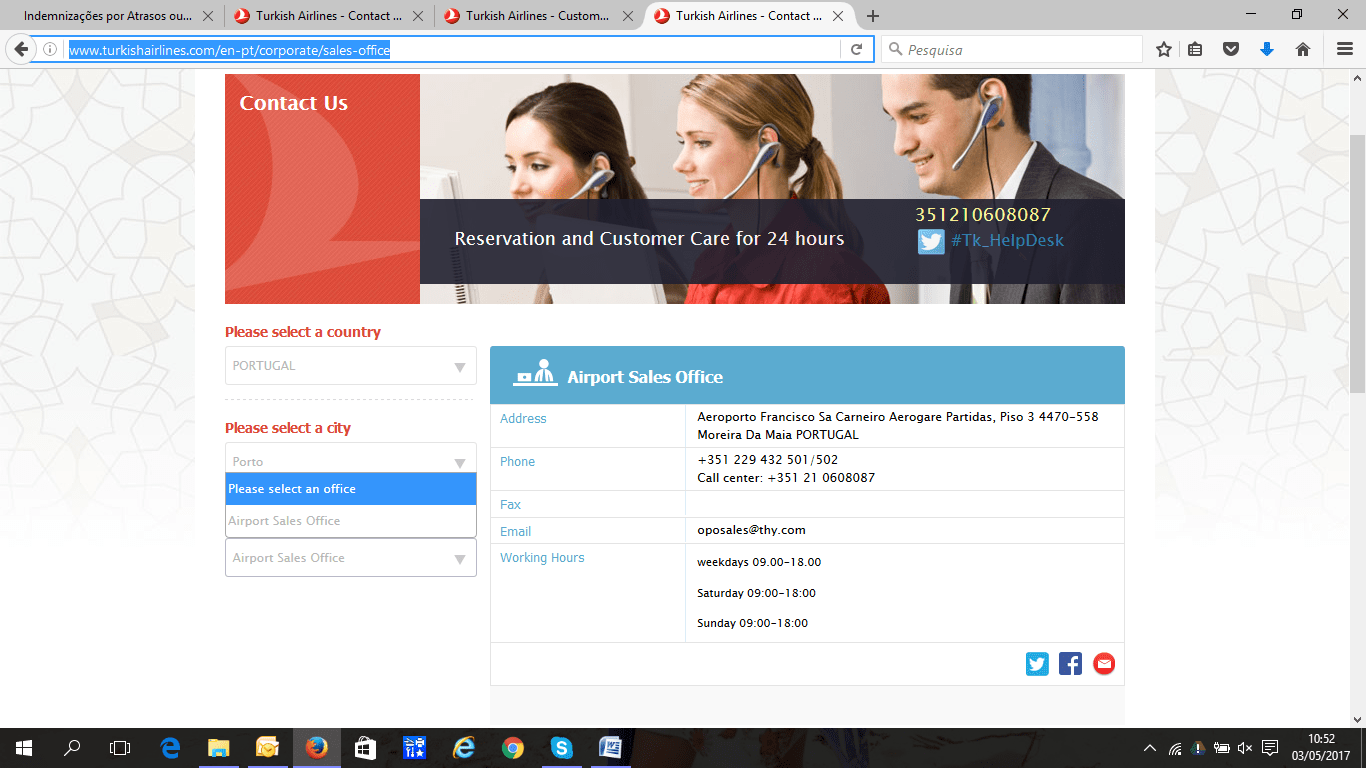Close the Turkish Airlines - Custom tab
Image resolution: width=1366 pixels, height=768 pixels.
point(627,16)
